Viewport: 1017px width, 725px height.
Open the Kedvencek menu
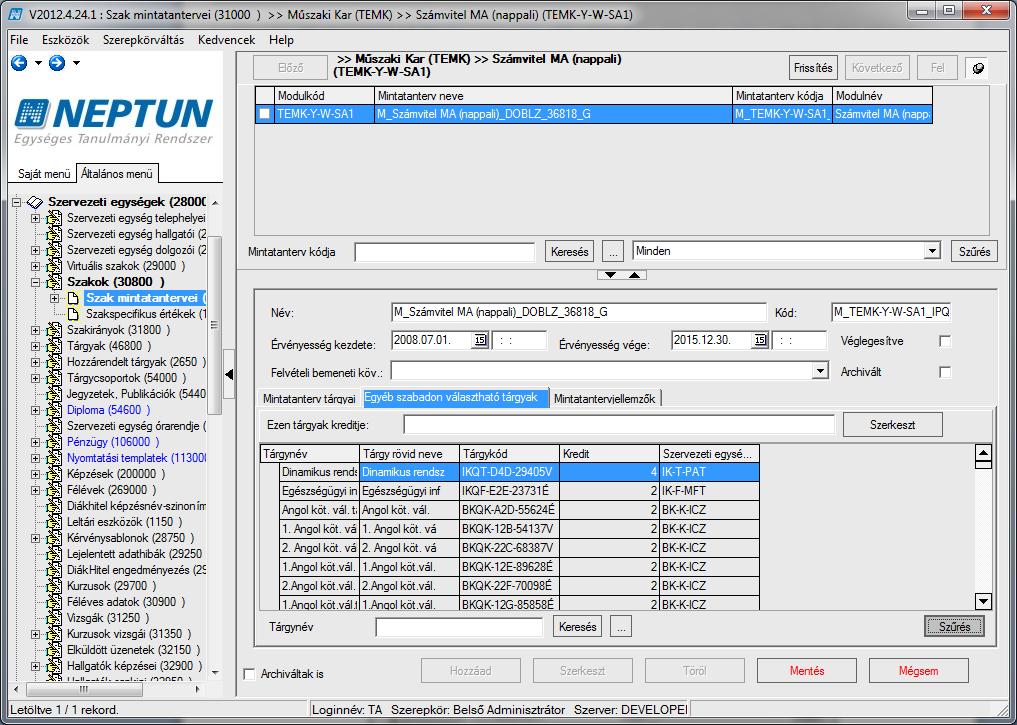point(226,40)
